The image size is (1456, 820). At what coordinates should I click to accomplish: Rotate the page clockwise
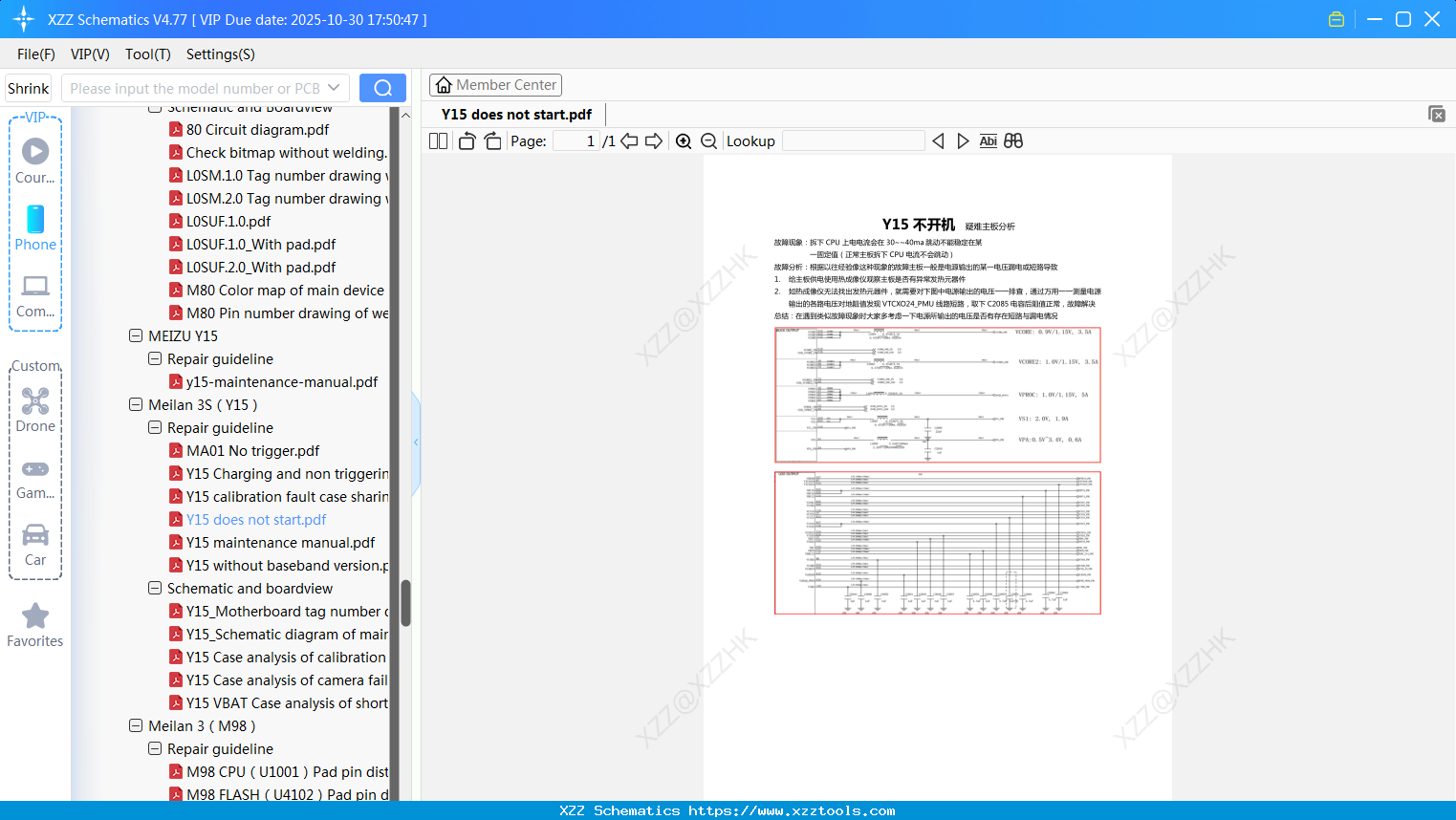coord(492,140)
